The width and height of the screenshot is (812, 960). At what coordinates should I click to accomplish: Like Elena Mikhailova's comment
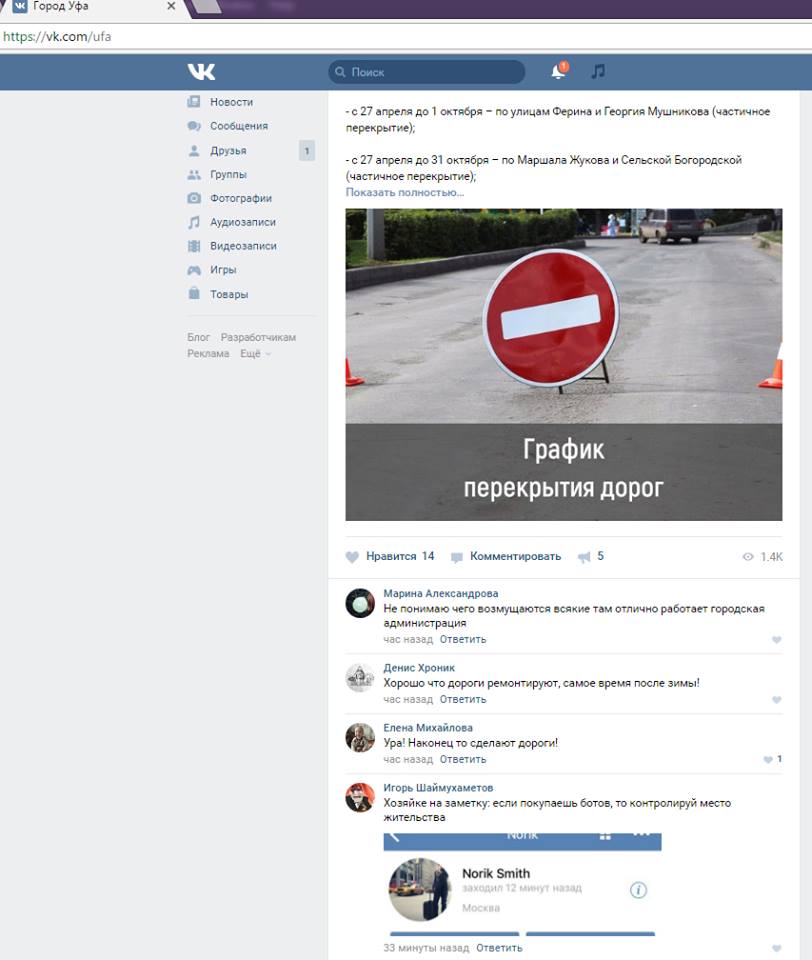click(x=768, y=760)
